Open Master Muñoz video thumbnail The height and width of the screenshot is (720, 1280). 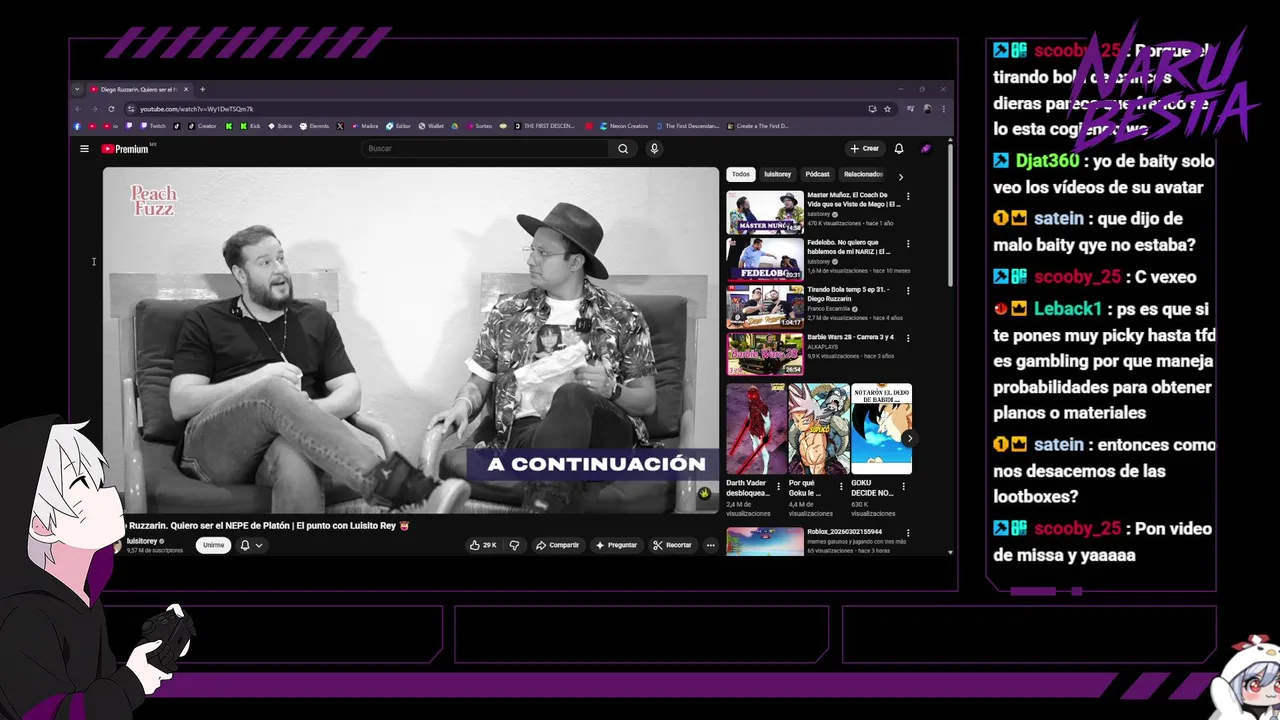tap(765, 211)
